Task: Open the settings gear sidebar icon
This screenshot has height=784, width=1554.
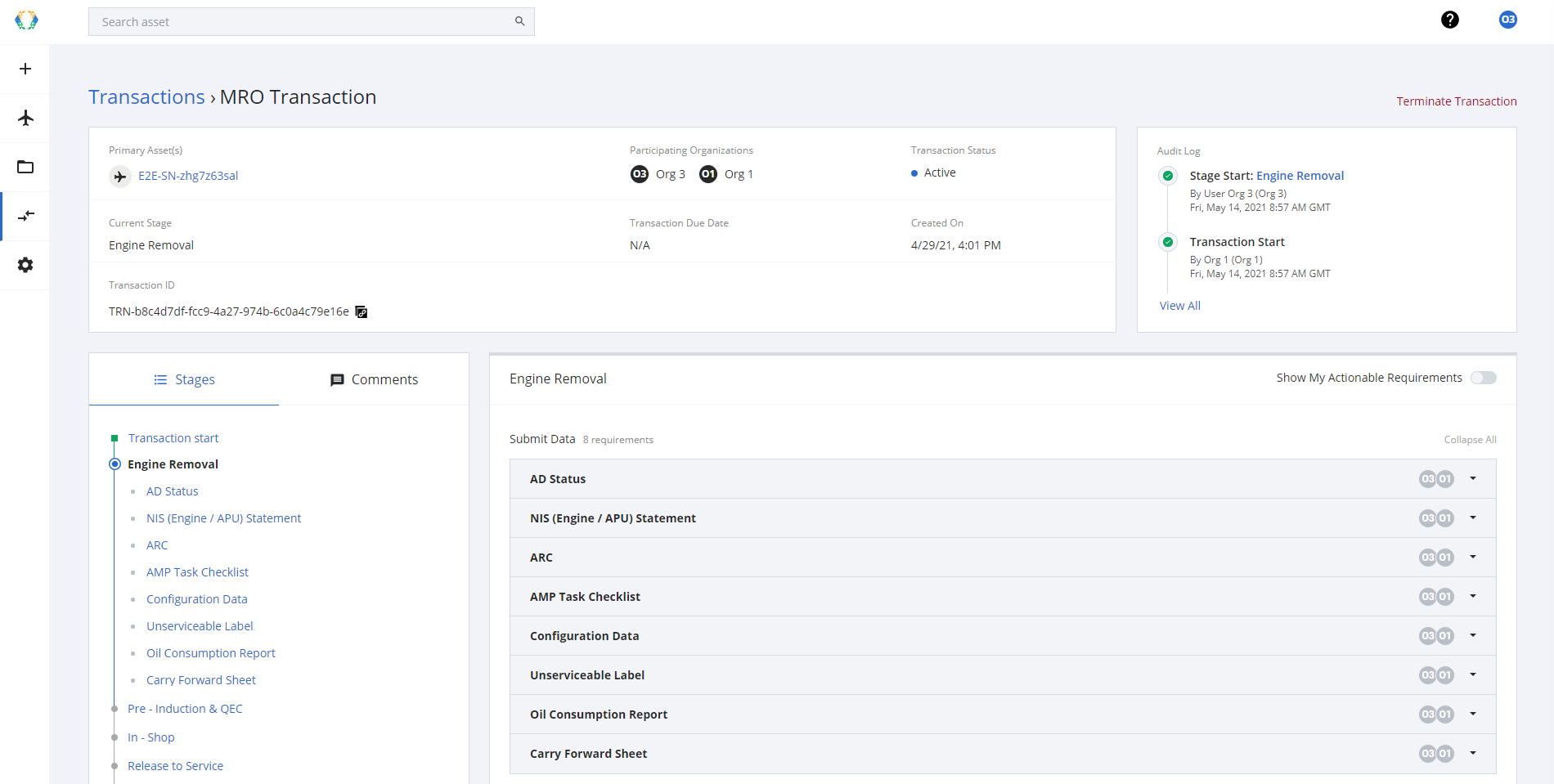Action: pos(25,265)
